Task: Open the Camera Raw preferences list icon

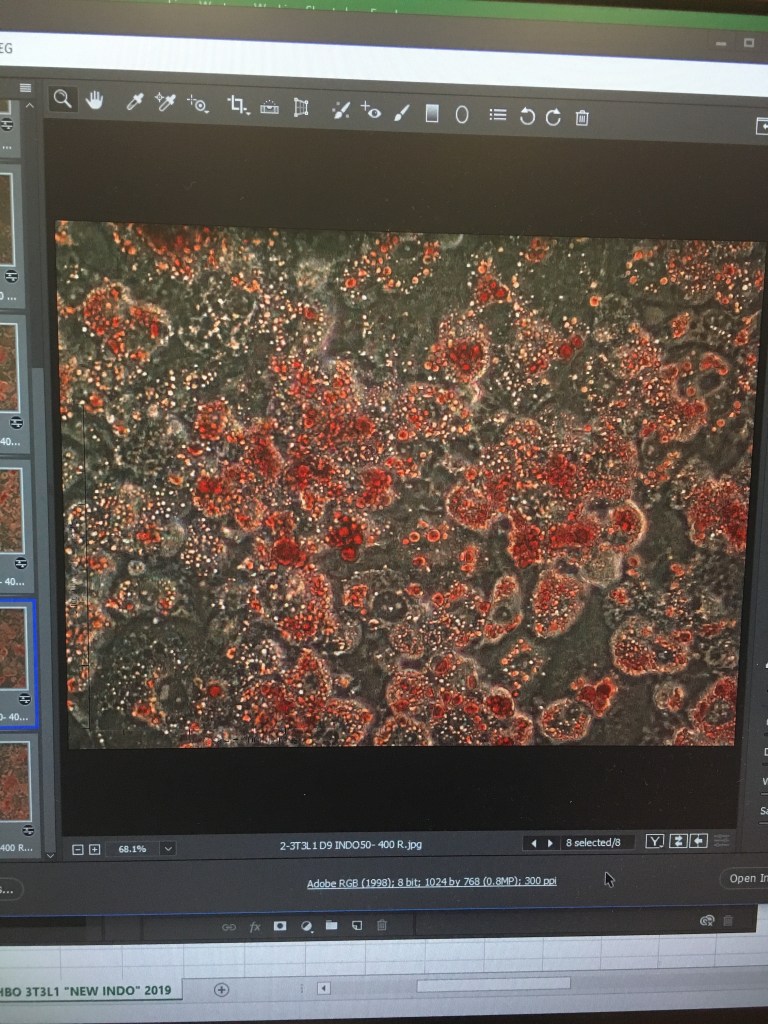Action: pyautogui.click(x=497, y=115)
